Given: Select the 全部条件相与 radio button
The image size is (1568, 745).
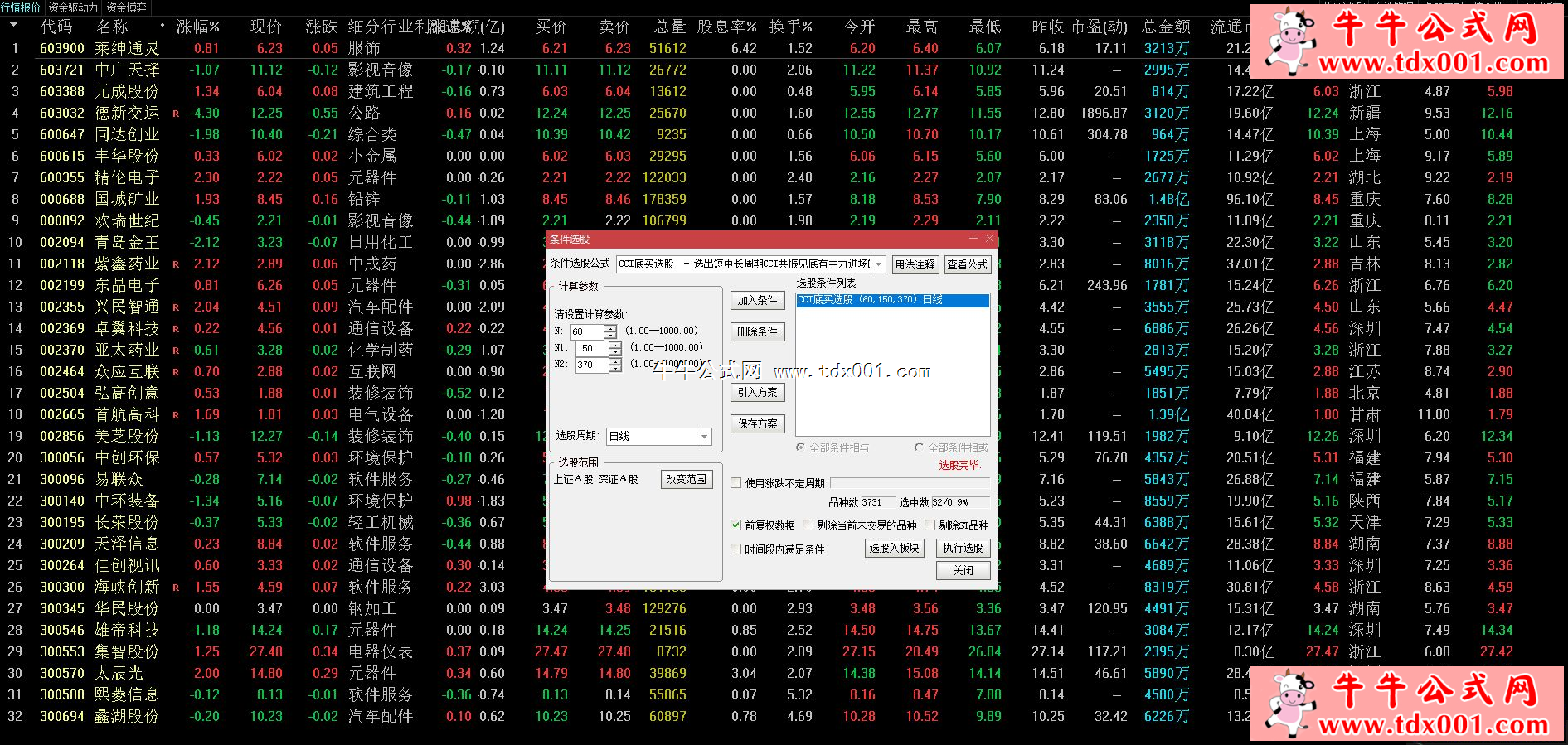Looking at the screenshot, I should (800, 447).
